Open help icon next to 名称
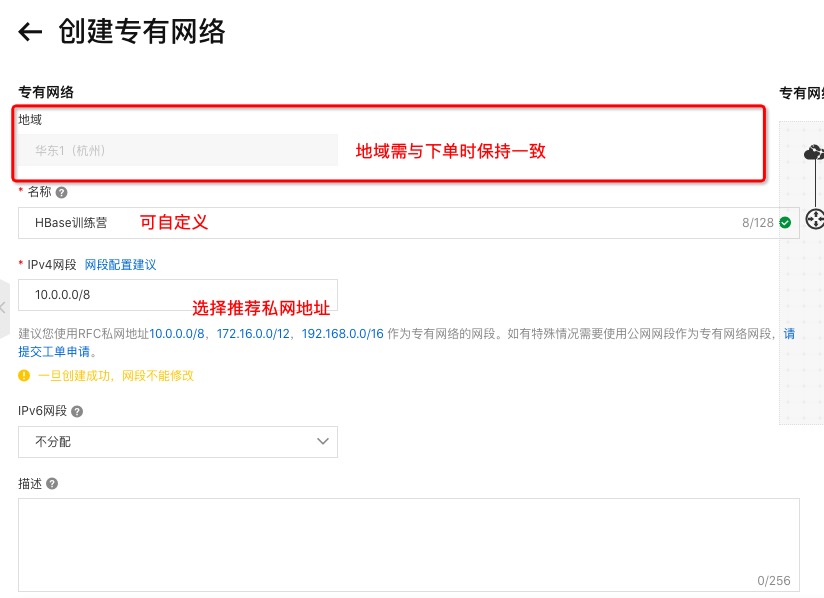 tap(61, 192)
